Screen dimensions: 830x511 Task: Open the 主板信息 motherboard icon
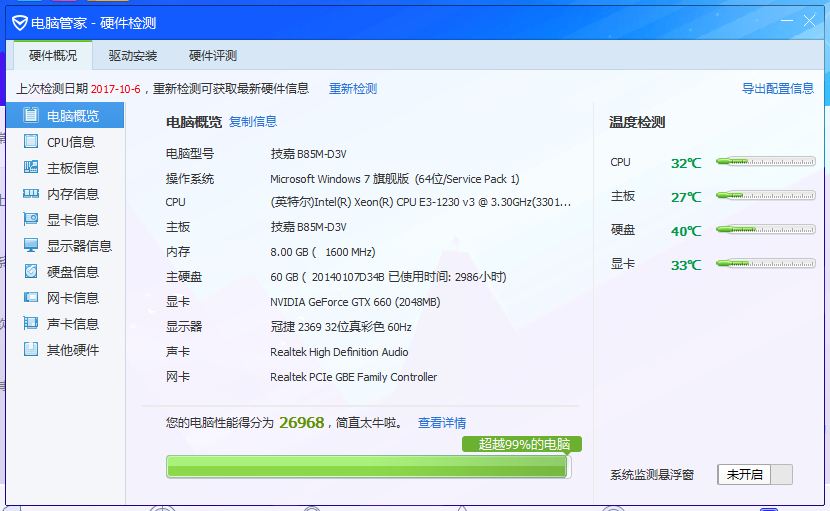tap(31, 167)
